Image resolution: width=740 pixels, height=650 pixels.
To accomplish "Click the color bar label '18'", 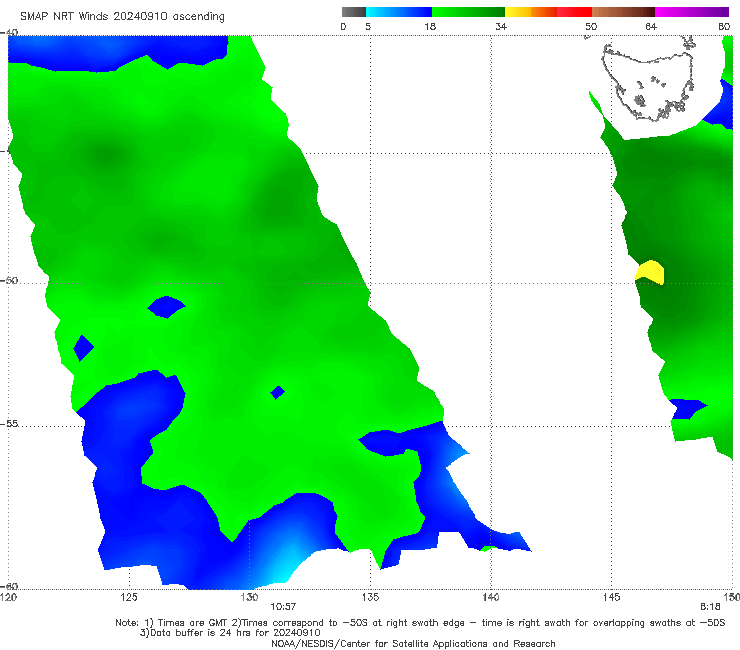I will 430,27.
